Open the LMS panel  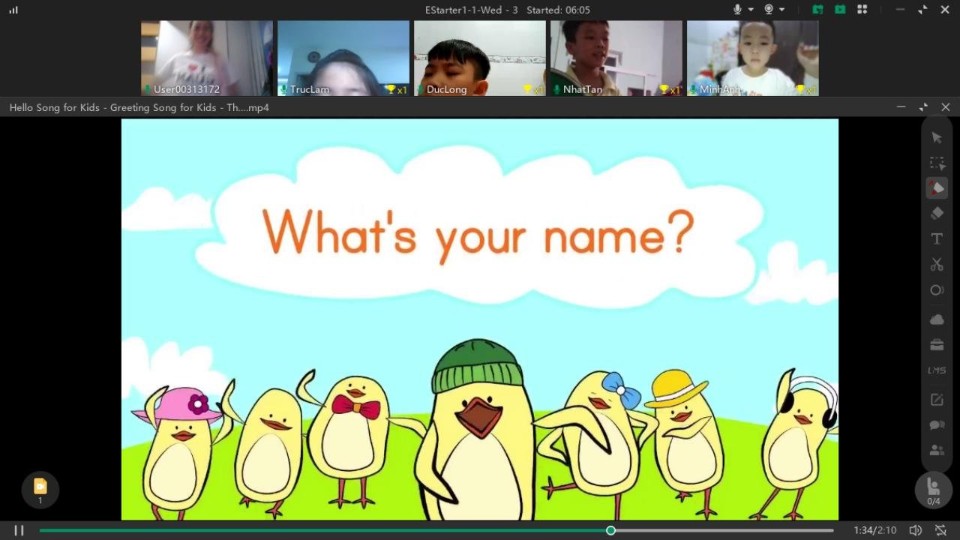click(x=937, y=371)
